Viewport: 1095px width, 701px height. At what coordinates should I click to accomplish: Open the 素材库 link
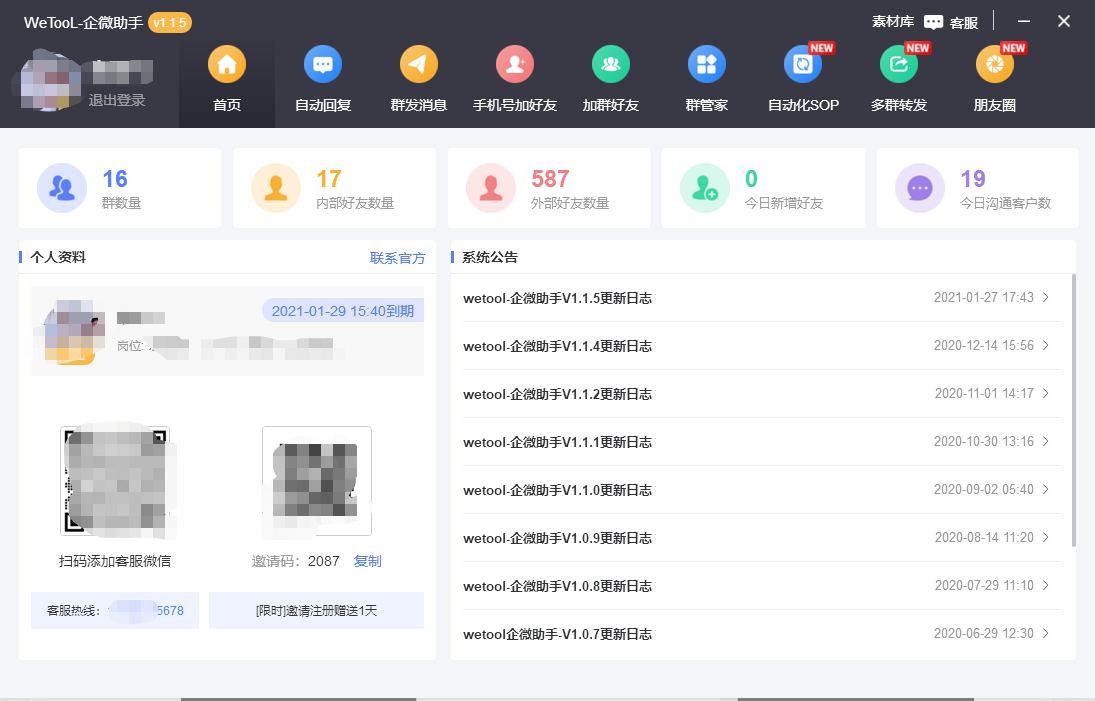[x=892, y=22]
